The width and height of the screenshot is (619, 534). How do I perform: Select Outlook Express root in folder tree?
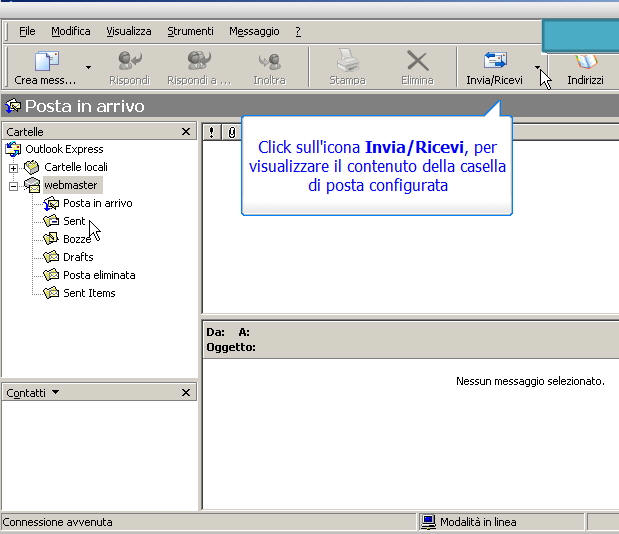tap(64, 149)
